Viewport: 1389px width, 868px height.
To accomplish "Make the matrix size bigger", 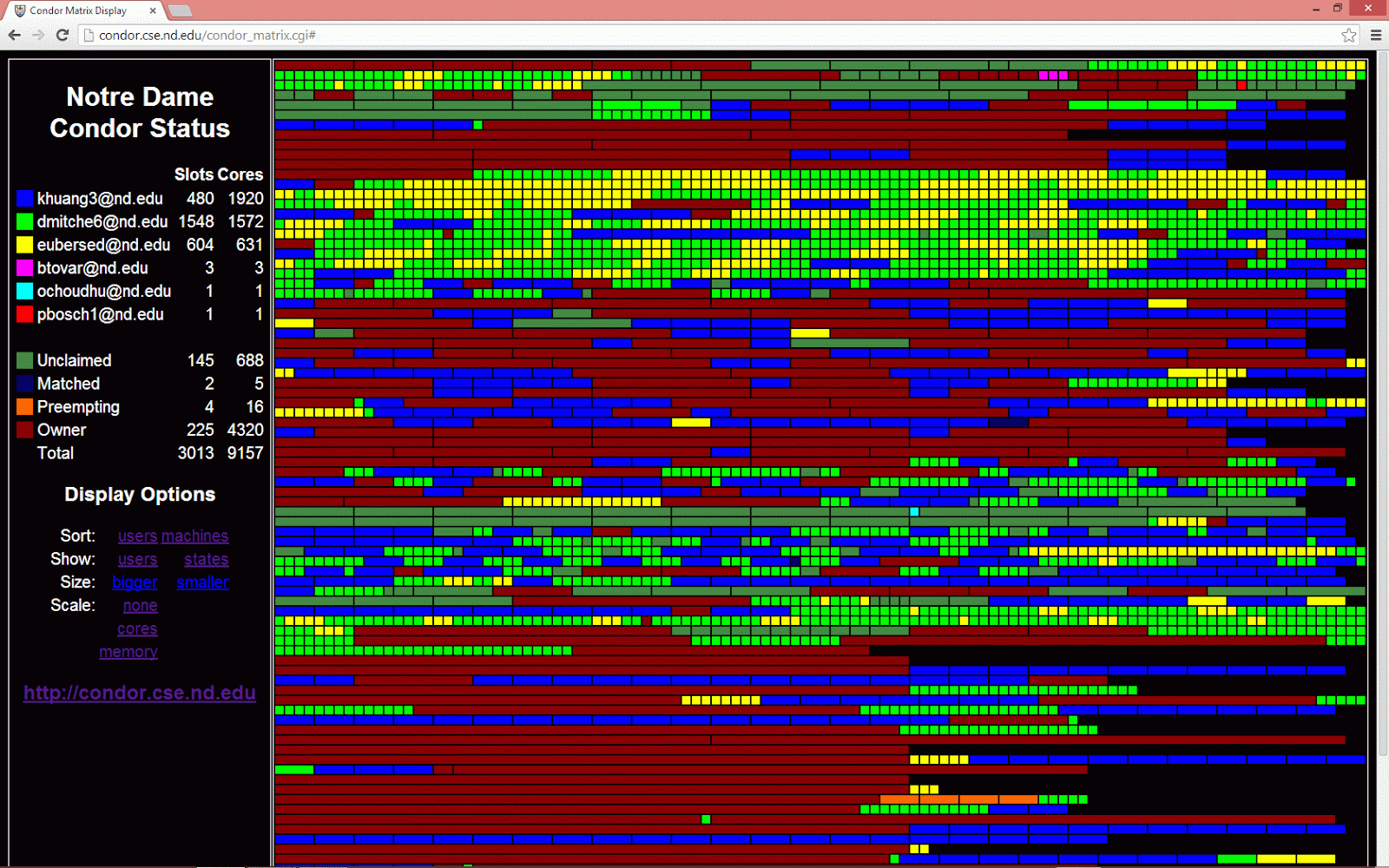I will coord(135,582).
